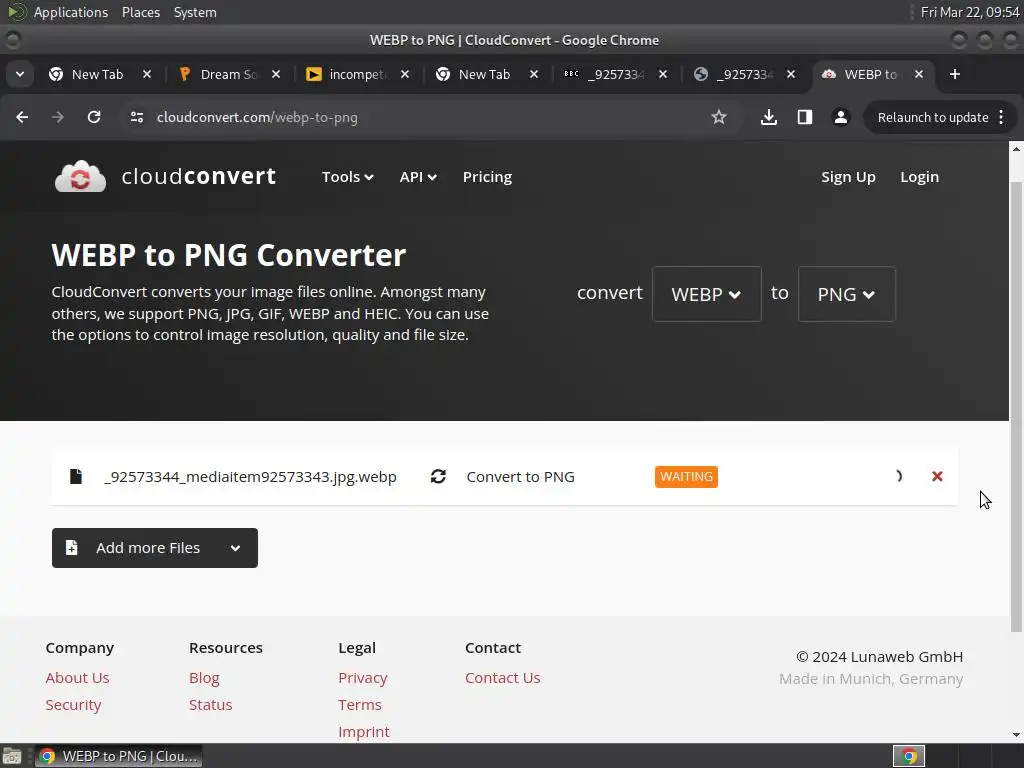Open the tab search chevron
1024x768 pixels.
(x=20, y=74)
